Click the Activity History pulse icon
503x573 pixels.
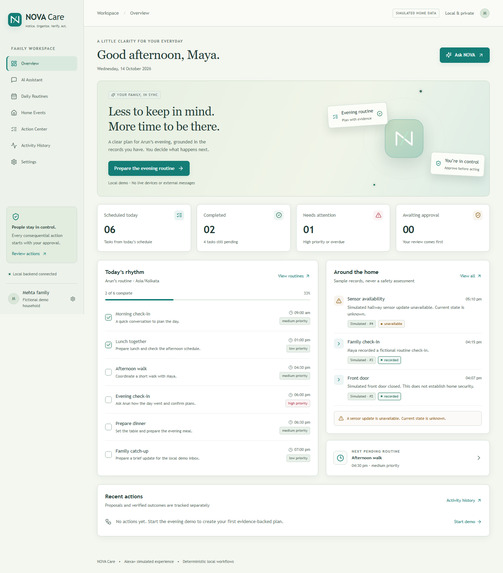click(x=14, y=145)
